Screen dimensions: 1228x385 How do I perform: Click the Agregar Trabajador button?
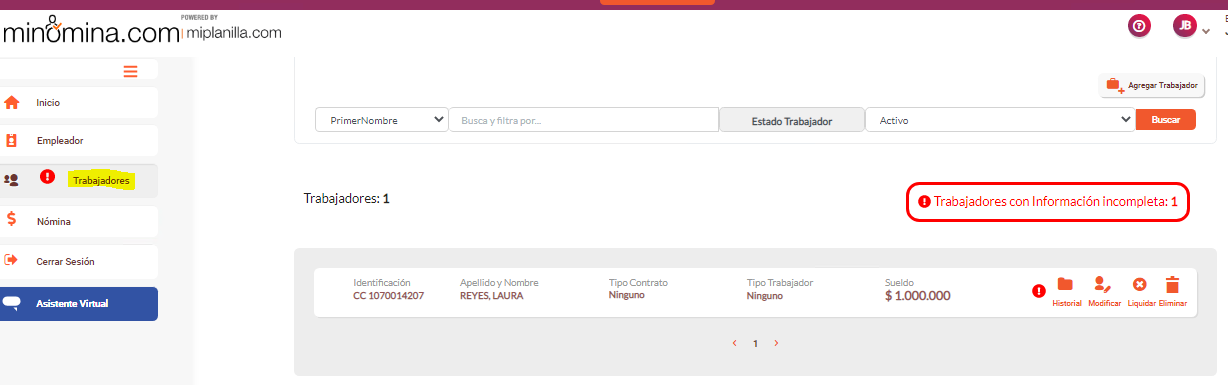pyautogui.click(x=1152, y=86)
